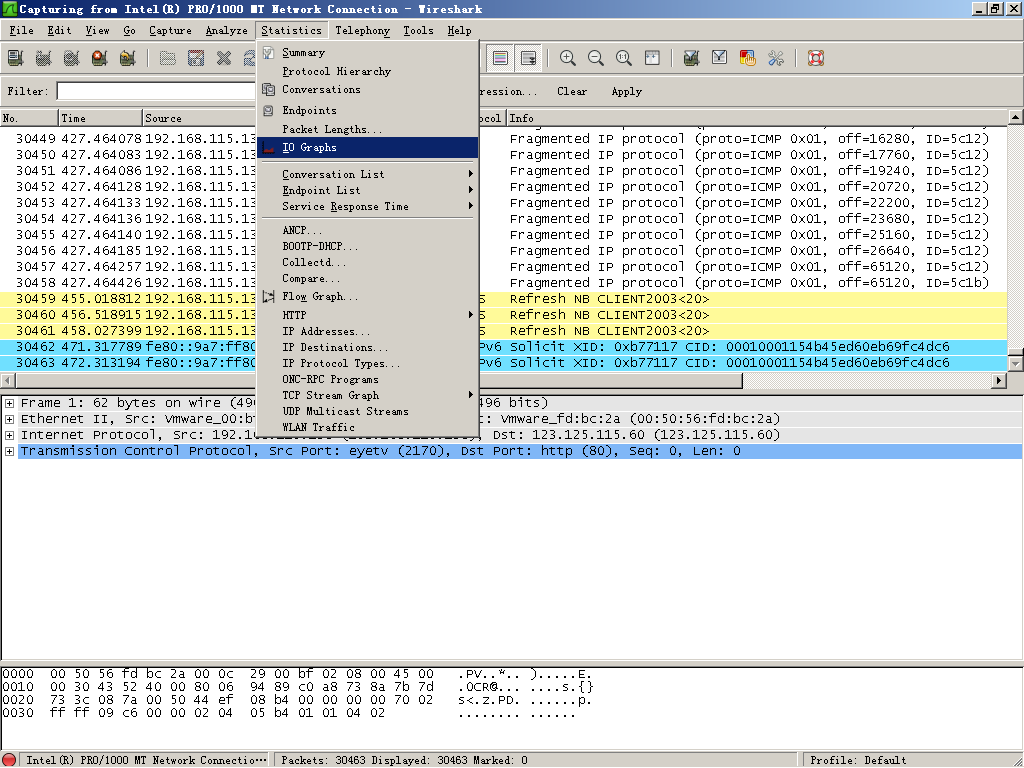Click packet list scroll up arrow
The height and width of the screenshot is (768, 1024).
tap(1016, 118)
